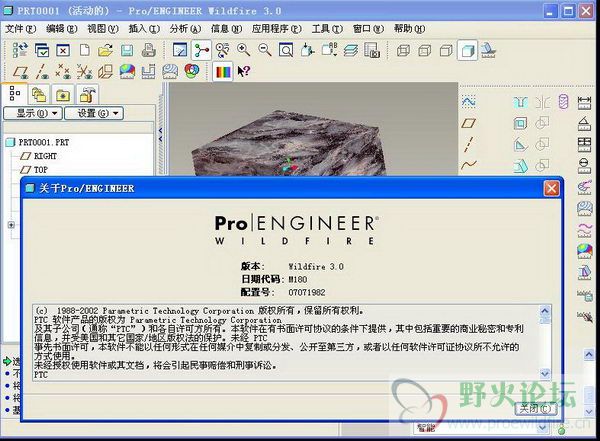The width and height of the screenshot is (600, 441).
Task: Toggle the spin center icon
Action: (201, 50)
